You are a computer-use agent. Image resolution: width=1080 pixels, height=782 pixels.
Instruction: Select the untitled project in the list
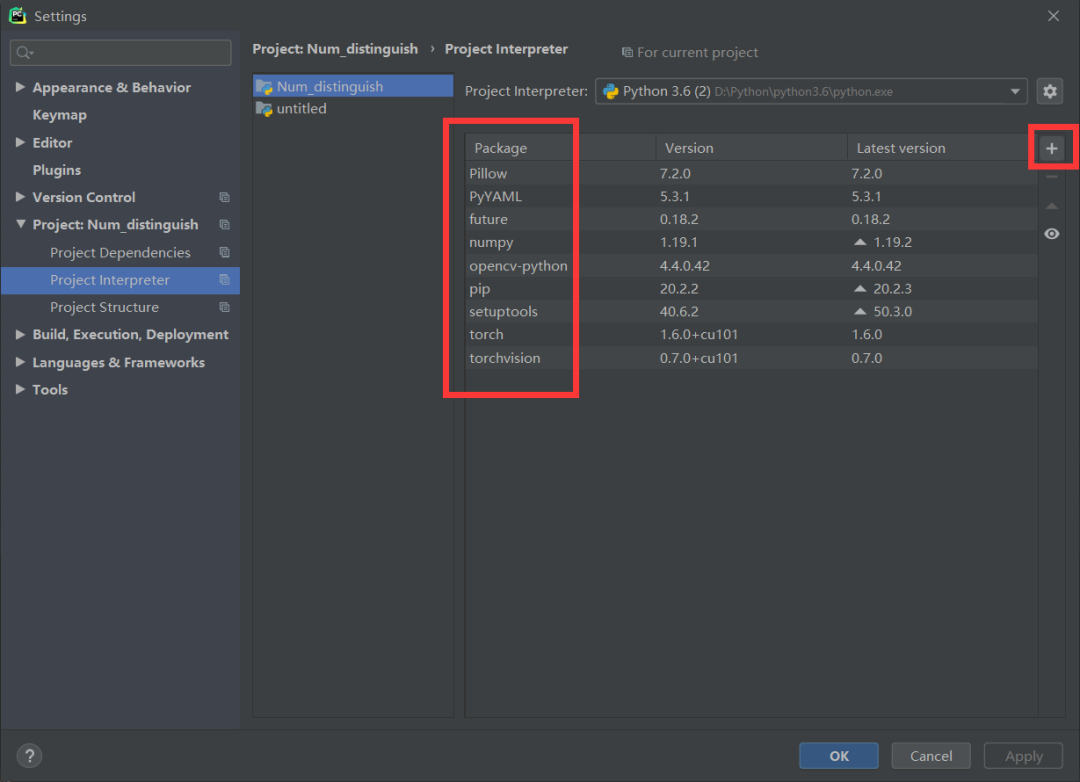click(353, 108)
